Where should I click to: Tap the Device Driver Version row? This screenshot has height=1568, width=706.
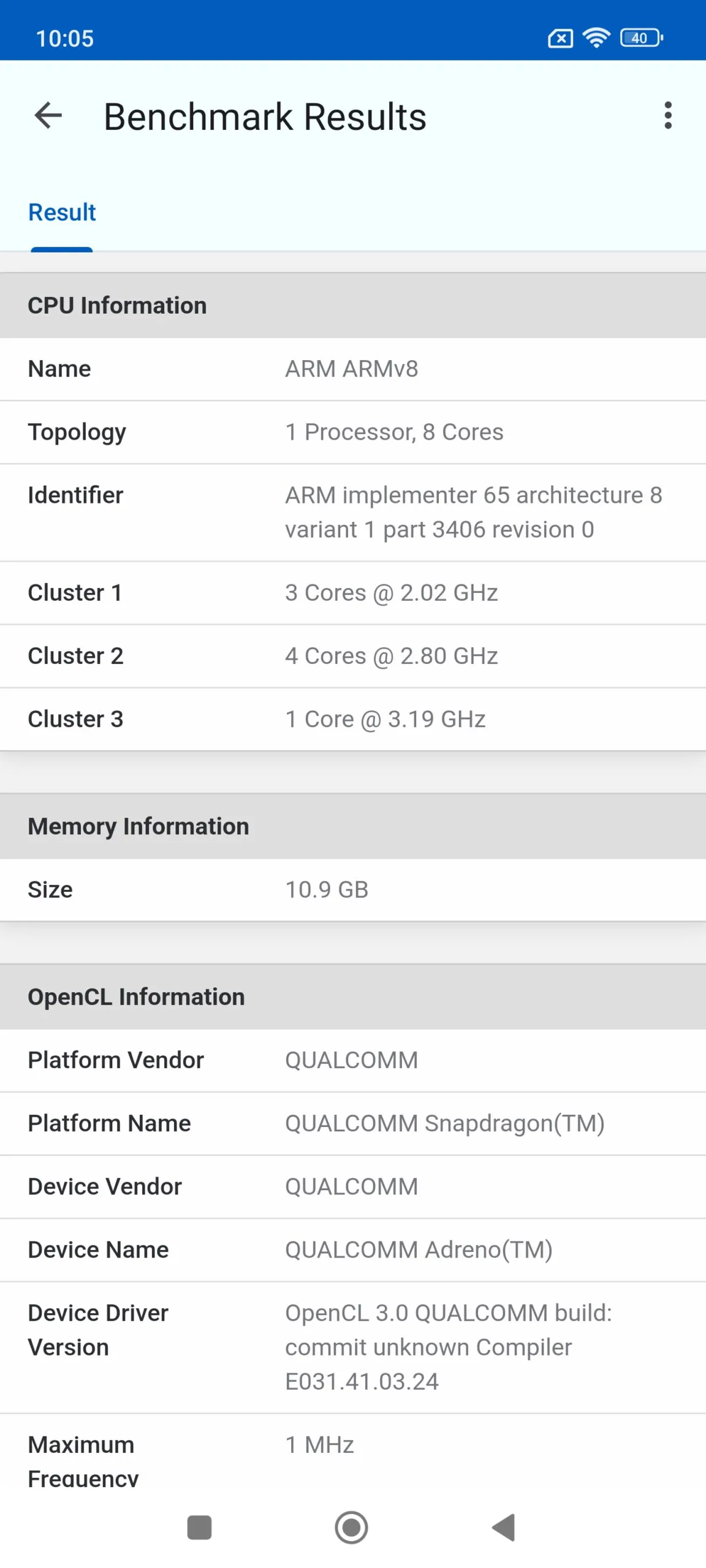(353, 1347)
